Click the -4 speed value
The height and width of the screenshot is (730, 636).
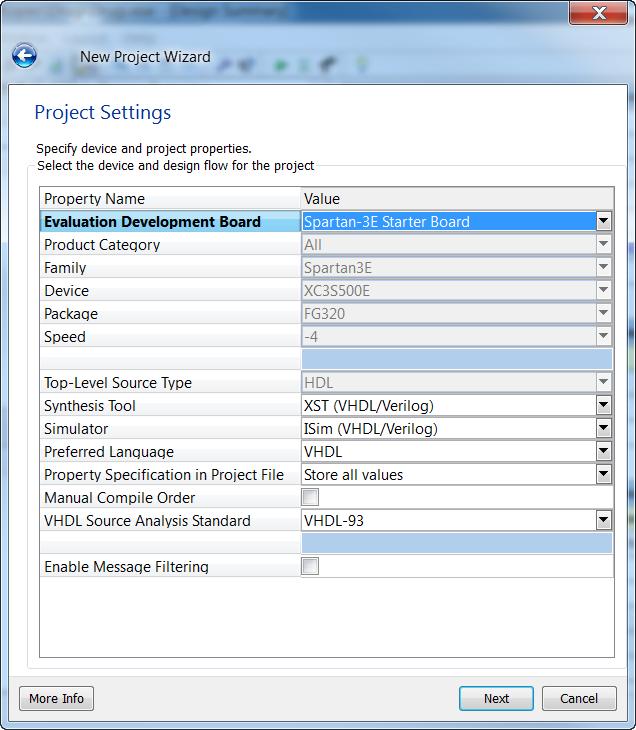[x=449, y=336]
